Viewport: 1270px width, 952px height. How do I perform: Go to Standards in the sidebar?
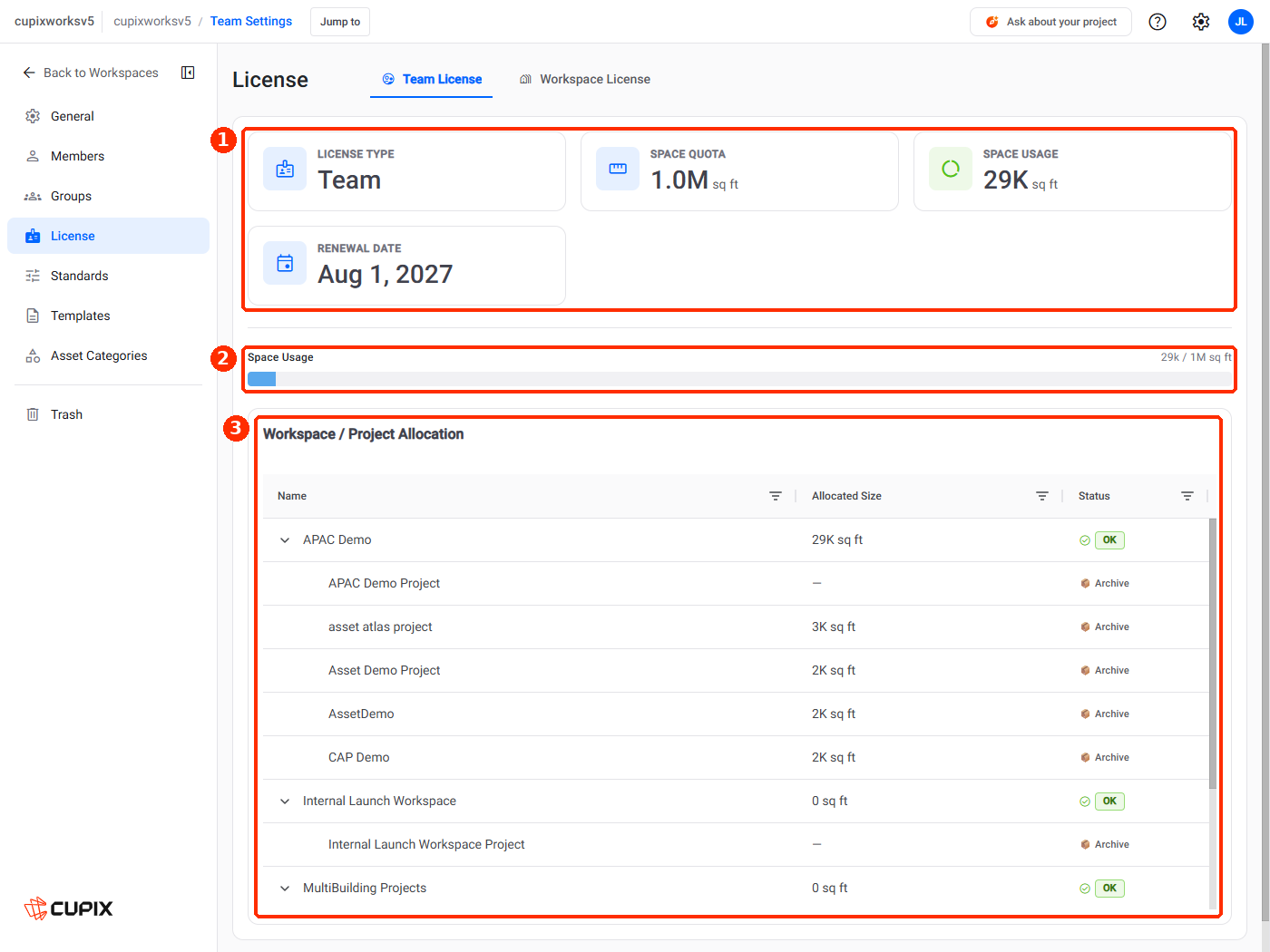point(108,276)
